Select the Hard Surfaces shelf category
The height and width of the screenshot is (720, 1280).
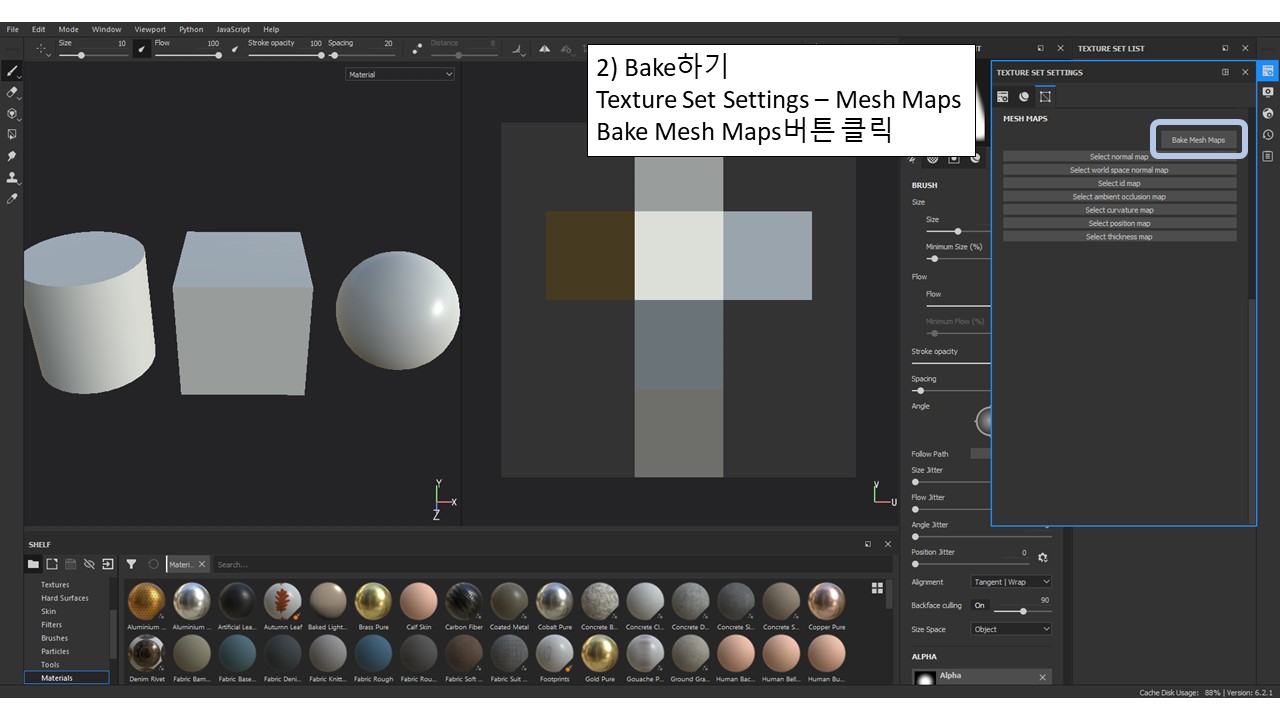point(64,598)
